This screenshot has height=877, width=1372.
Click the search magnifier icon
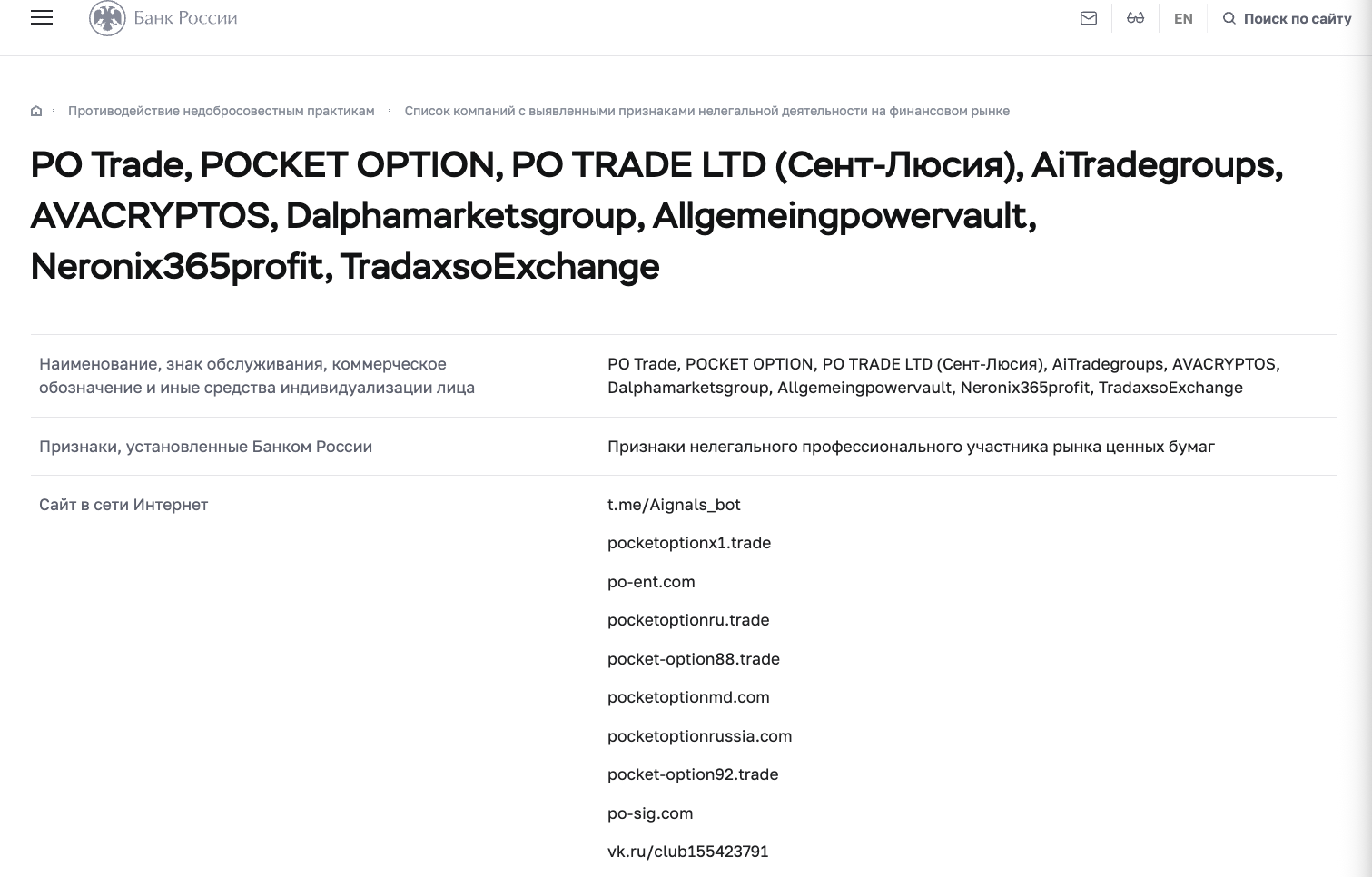1229,18
